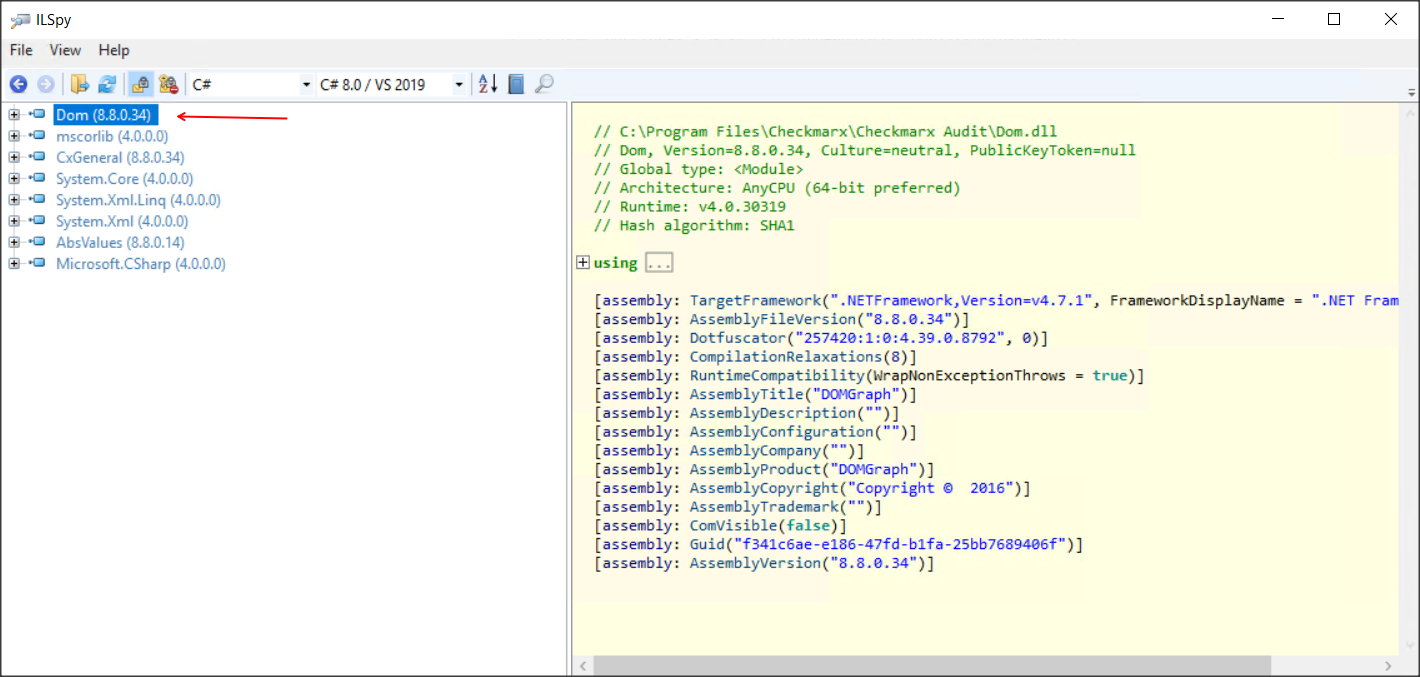Open the View menu
This screenshot has width=1420, height=677.
coord(65,50)
